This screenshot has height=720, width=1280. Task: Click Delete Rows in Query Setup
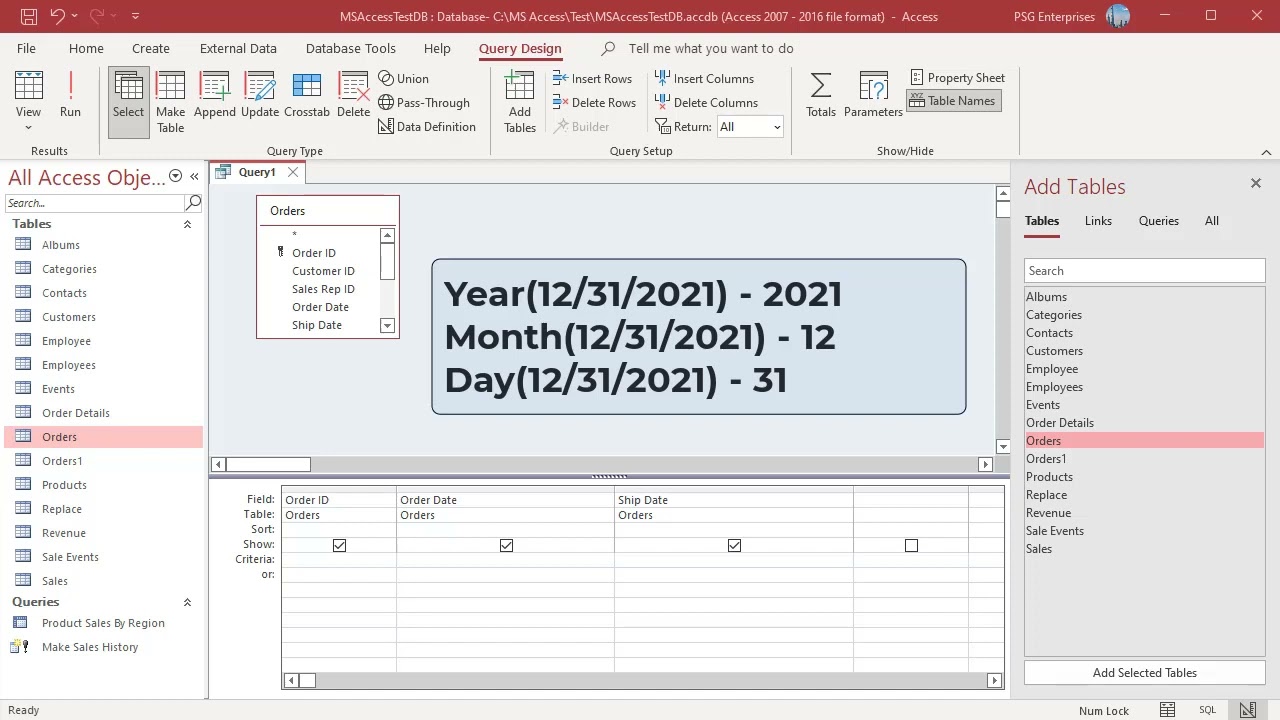(x=594, y=102)
